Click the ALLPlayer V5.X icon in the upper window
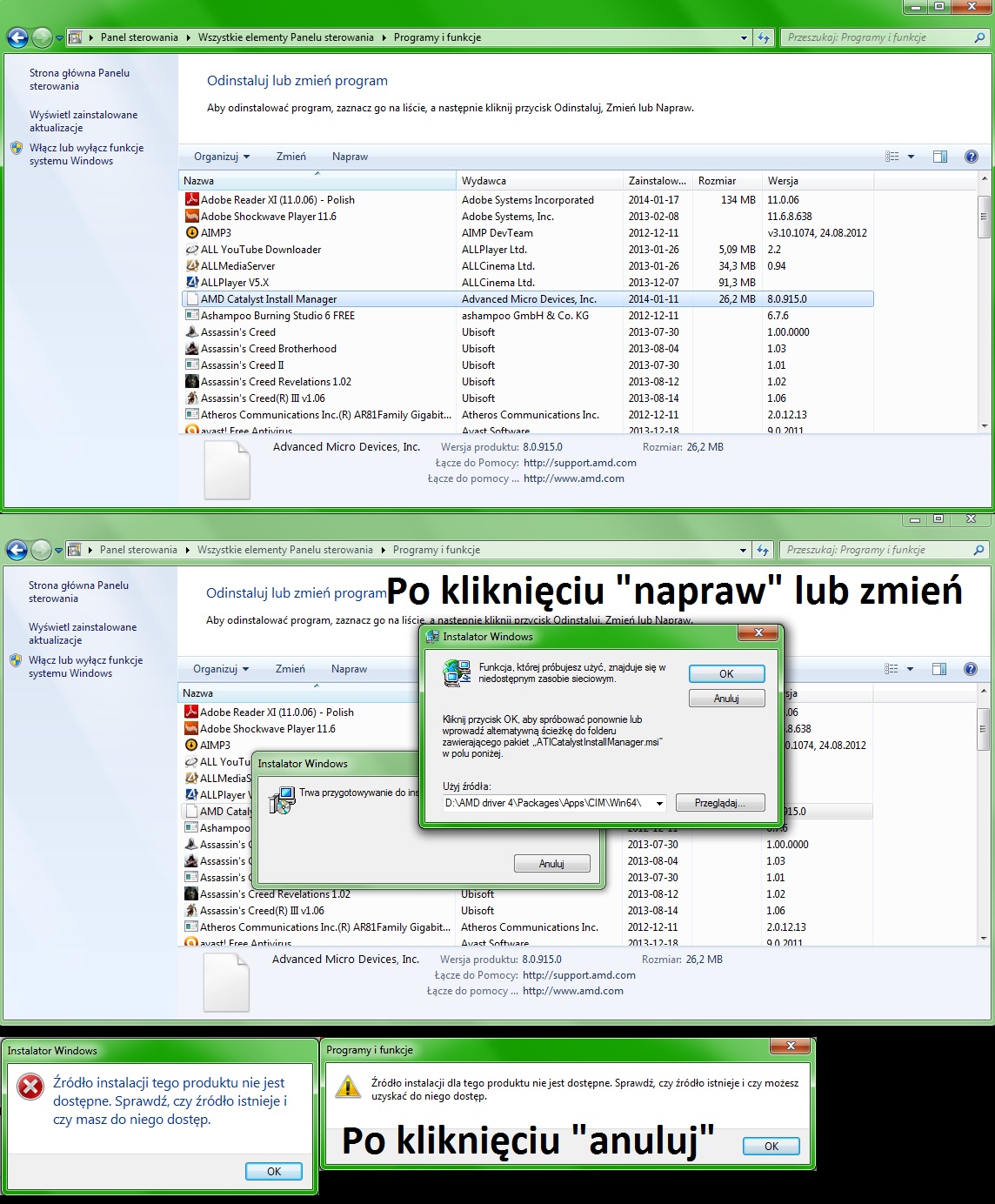Screen dimensions: 995x1204 point(192,283)
